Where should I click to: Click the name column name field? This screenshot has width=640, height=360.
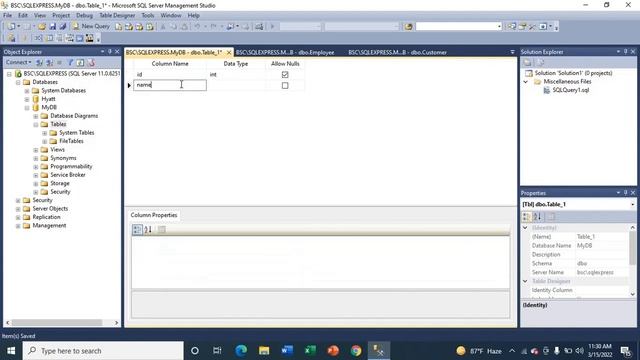170,85
